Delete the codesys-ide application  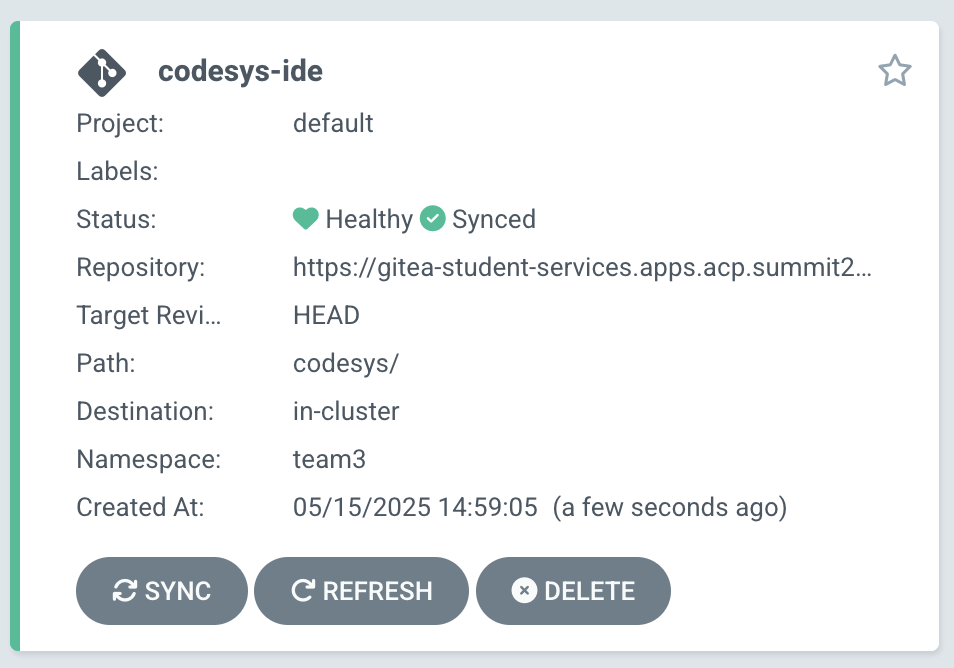tap(573, 591)
